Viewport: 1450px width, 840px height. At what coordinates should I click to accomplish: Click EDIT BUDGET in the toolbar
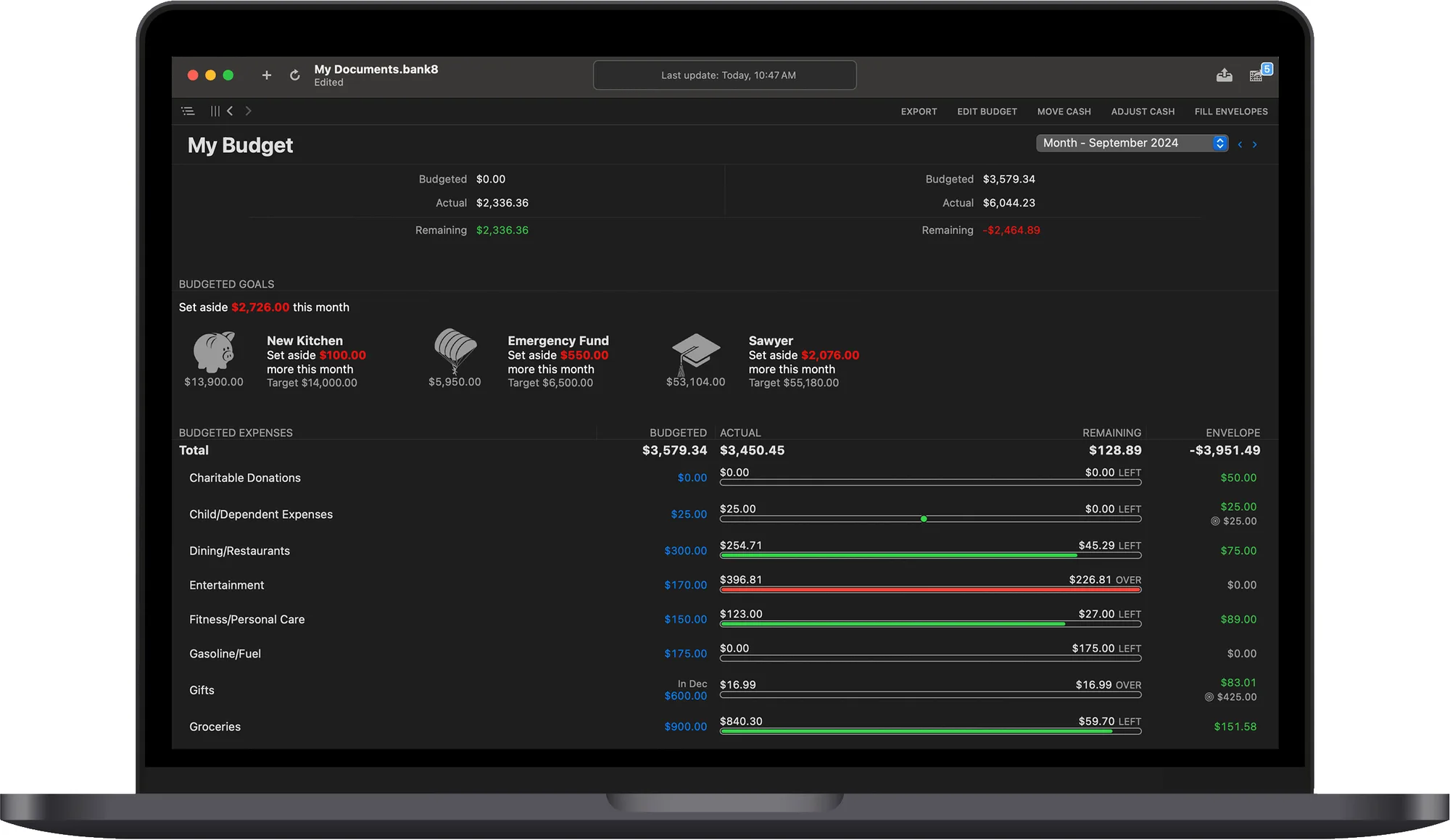click(987, 112)
